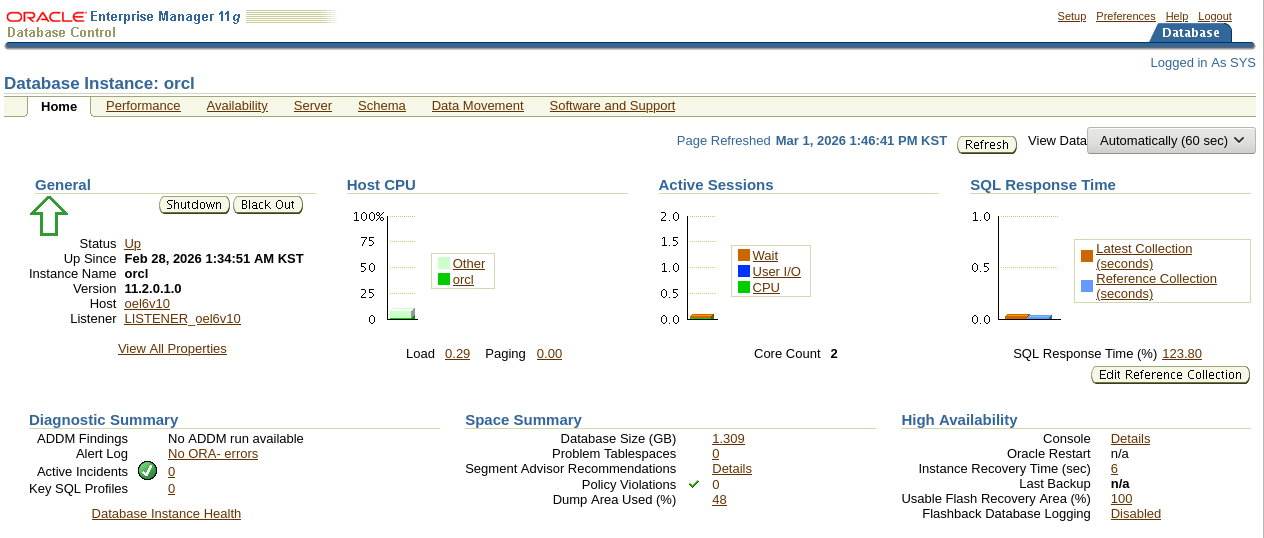Click the Logout link

click(1215, 16)
